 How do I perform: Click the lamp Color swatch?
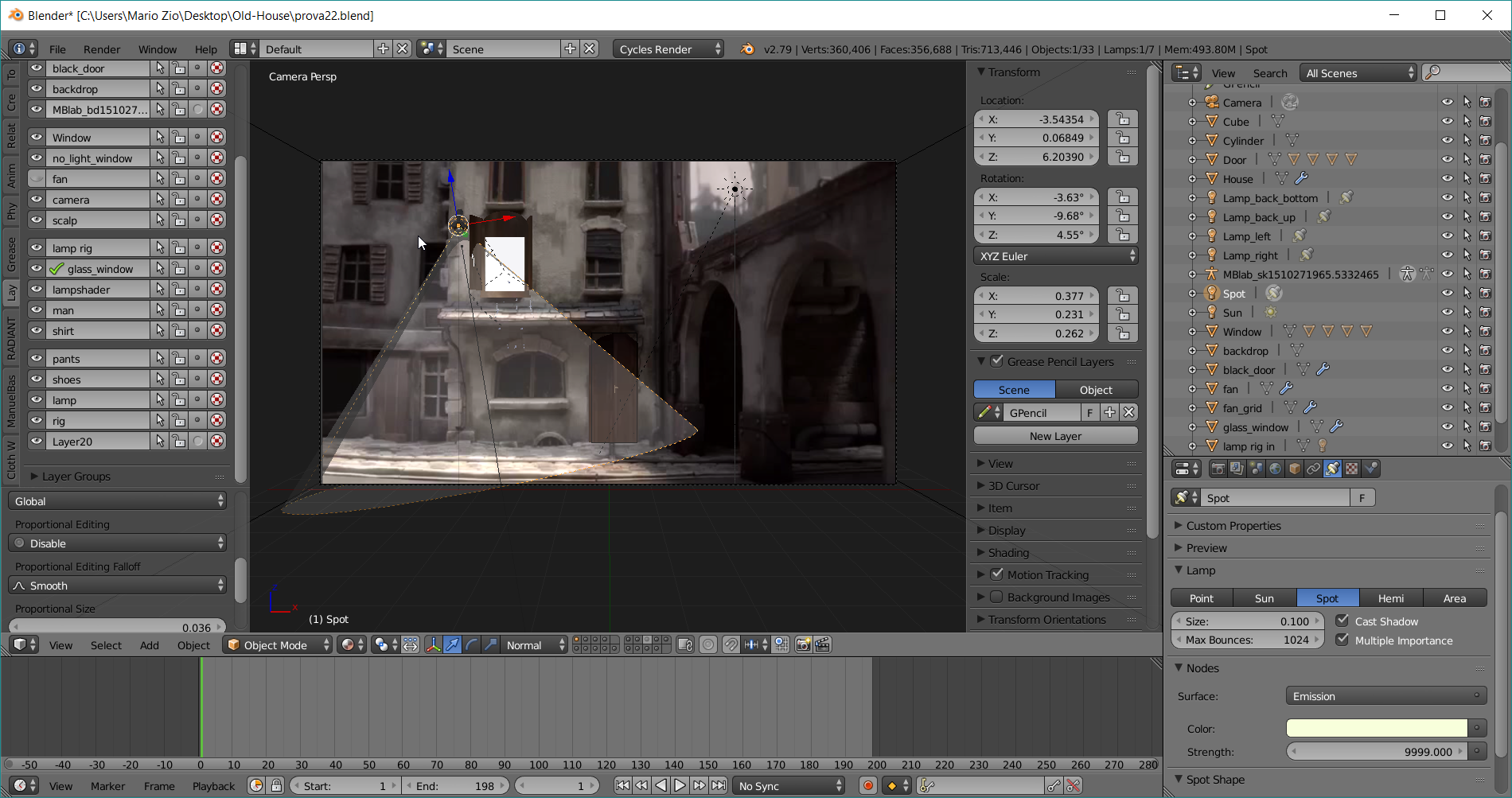click(x=1377, y=728)
